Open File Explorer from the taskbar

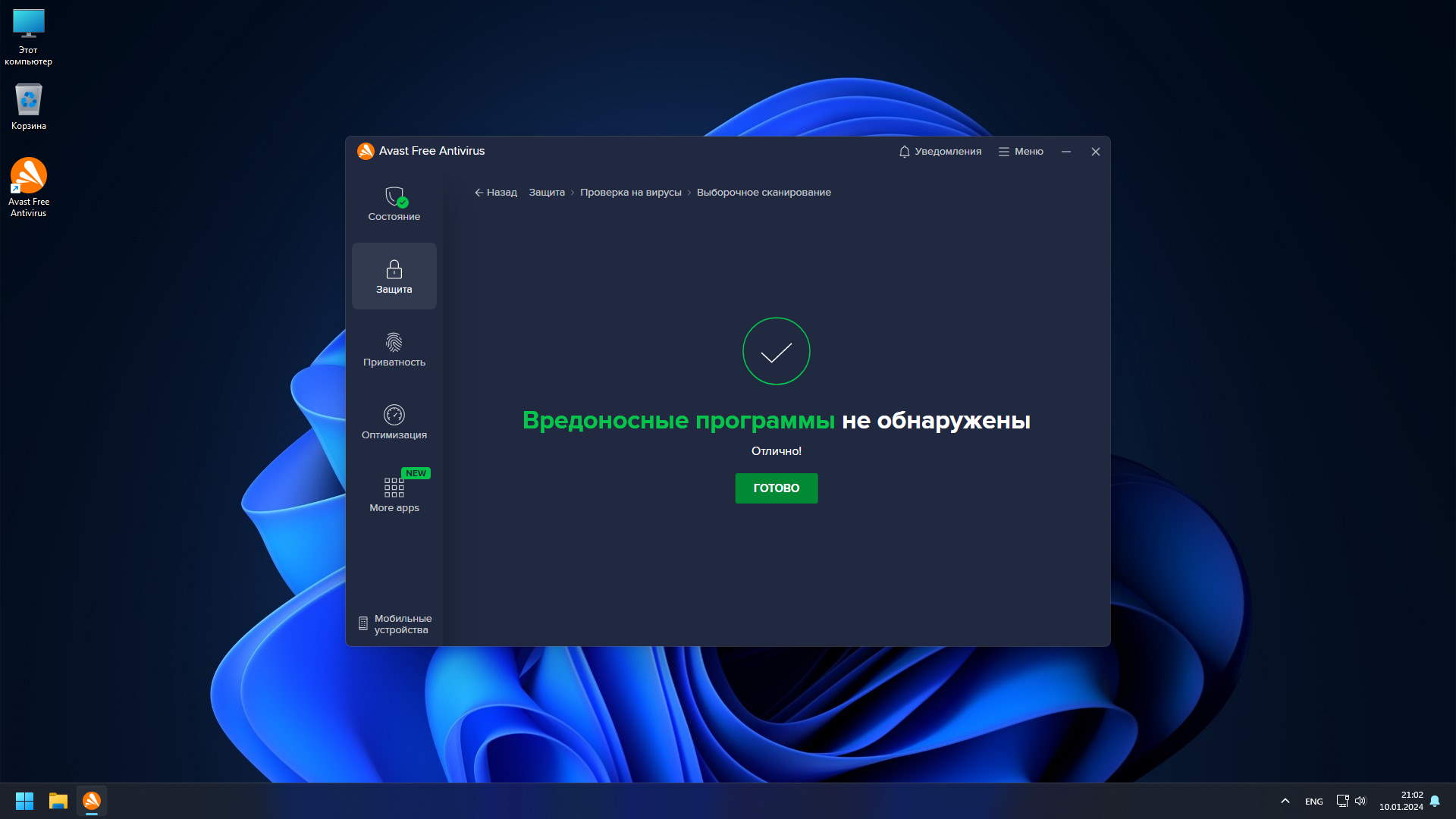point(58,801)
